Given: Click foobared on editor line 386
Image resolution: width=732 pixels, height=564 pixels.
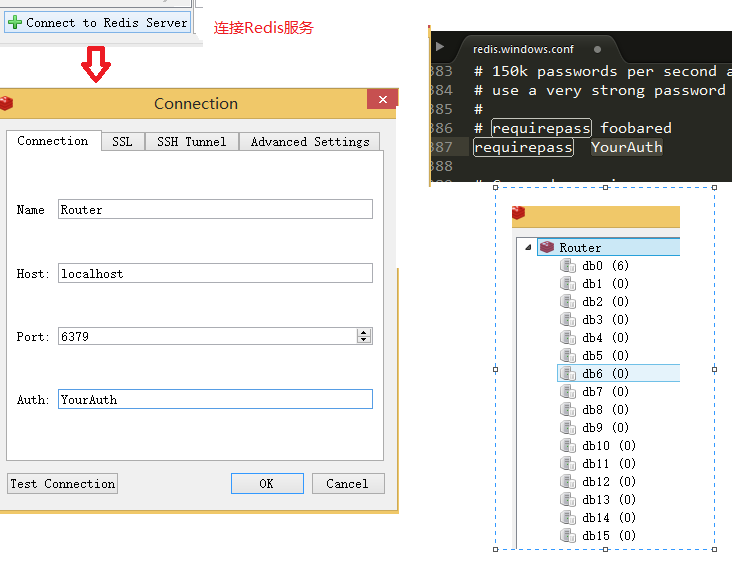Looking at the screenshot, I should click(x=636, y=128).
